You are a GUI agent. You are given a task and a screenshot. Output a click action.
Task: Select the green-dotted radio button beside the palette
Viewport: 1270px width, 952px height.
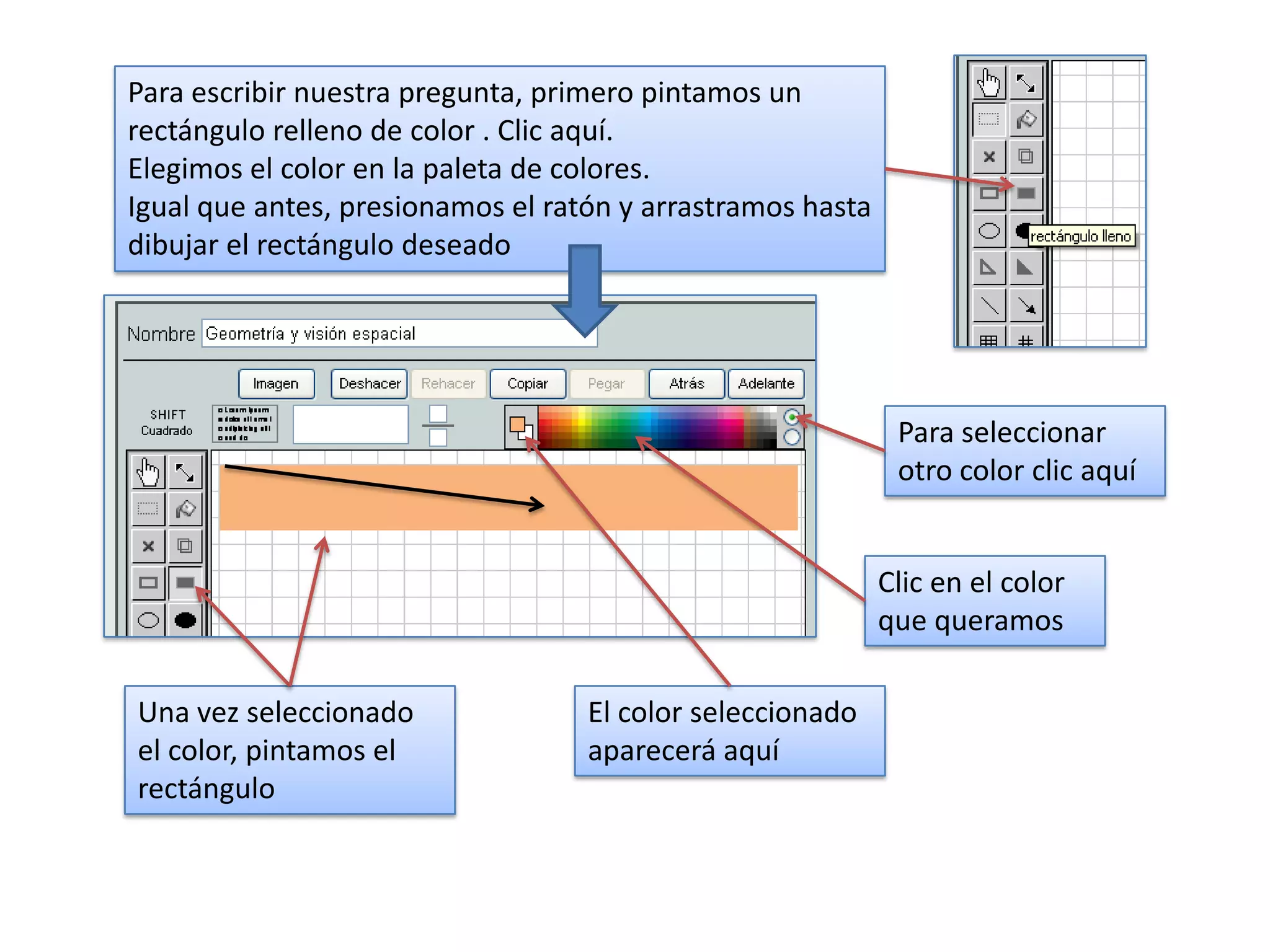pos(792,417)
